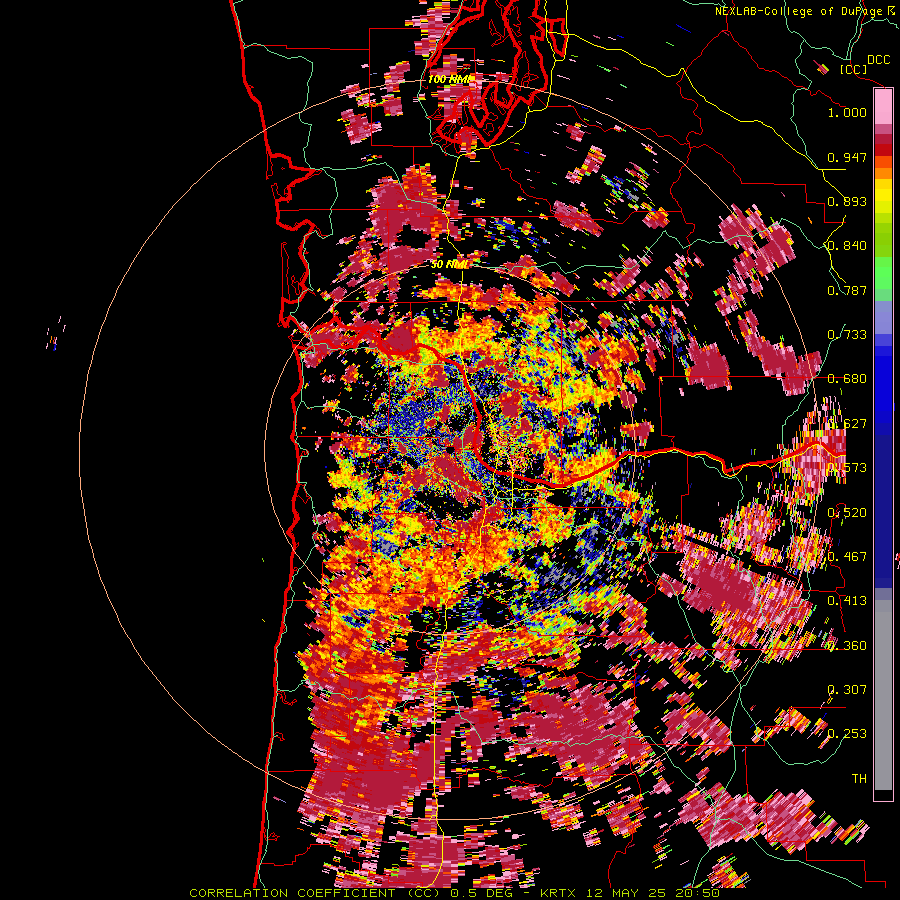The height and width of the screenshot is (900, 900).
Task: Select the 0.520 scale value label
Action: point(847,513)
